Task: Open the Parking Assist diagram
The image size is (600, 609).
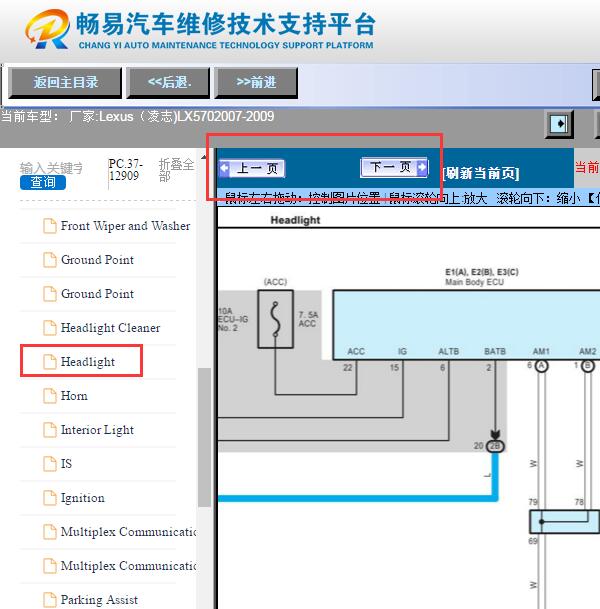Action: tap(99, 600)
